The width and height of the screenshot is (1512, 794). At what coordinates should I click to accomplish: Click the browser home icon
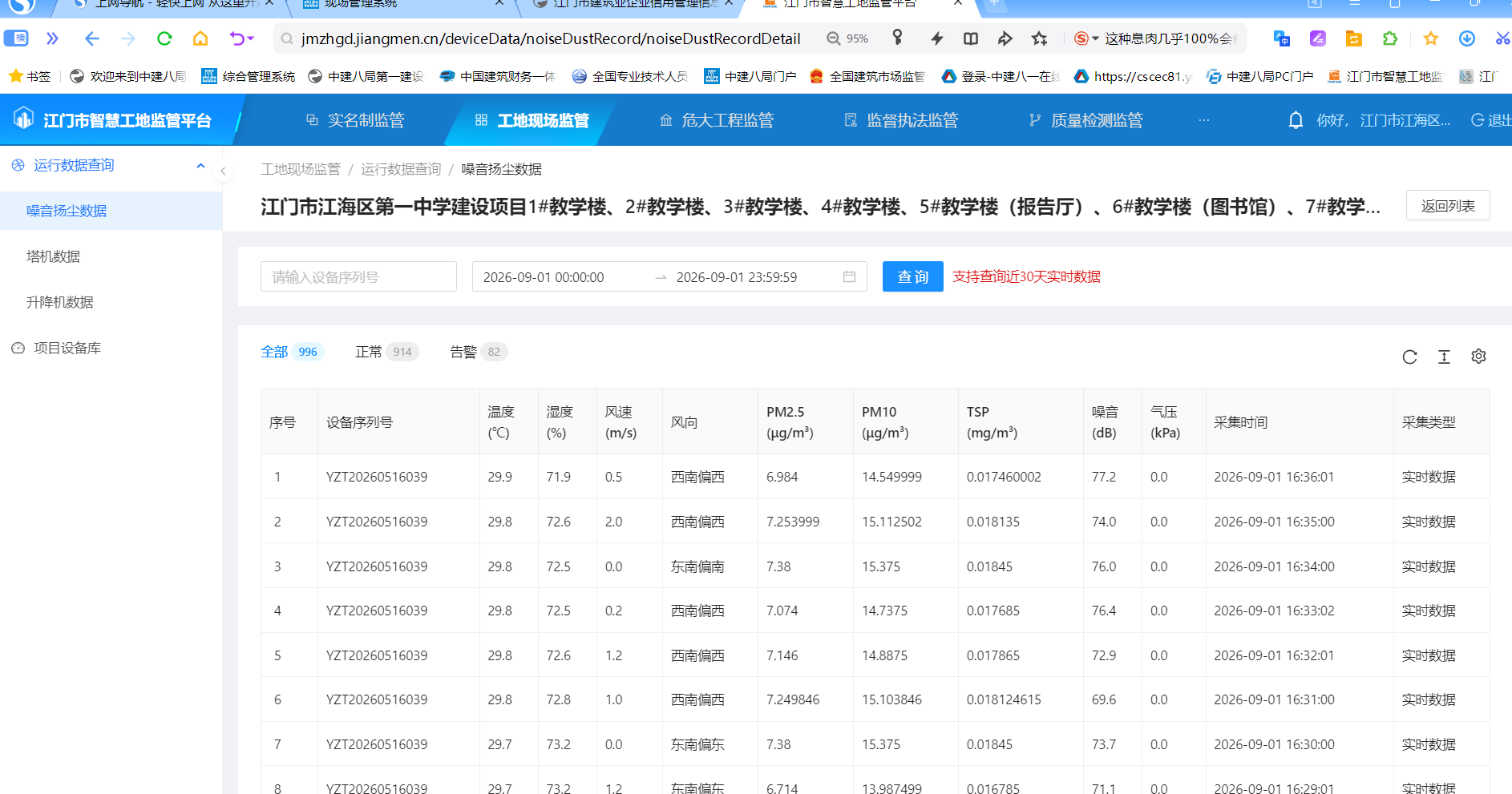click(200, 38)
